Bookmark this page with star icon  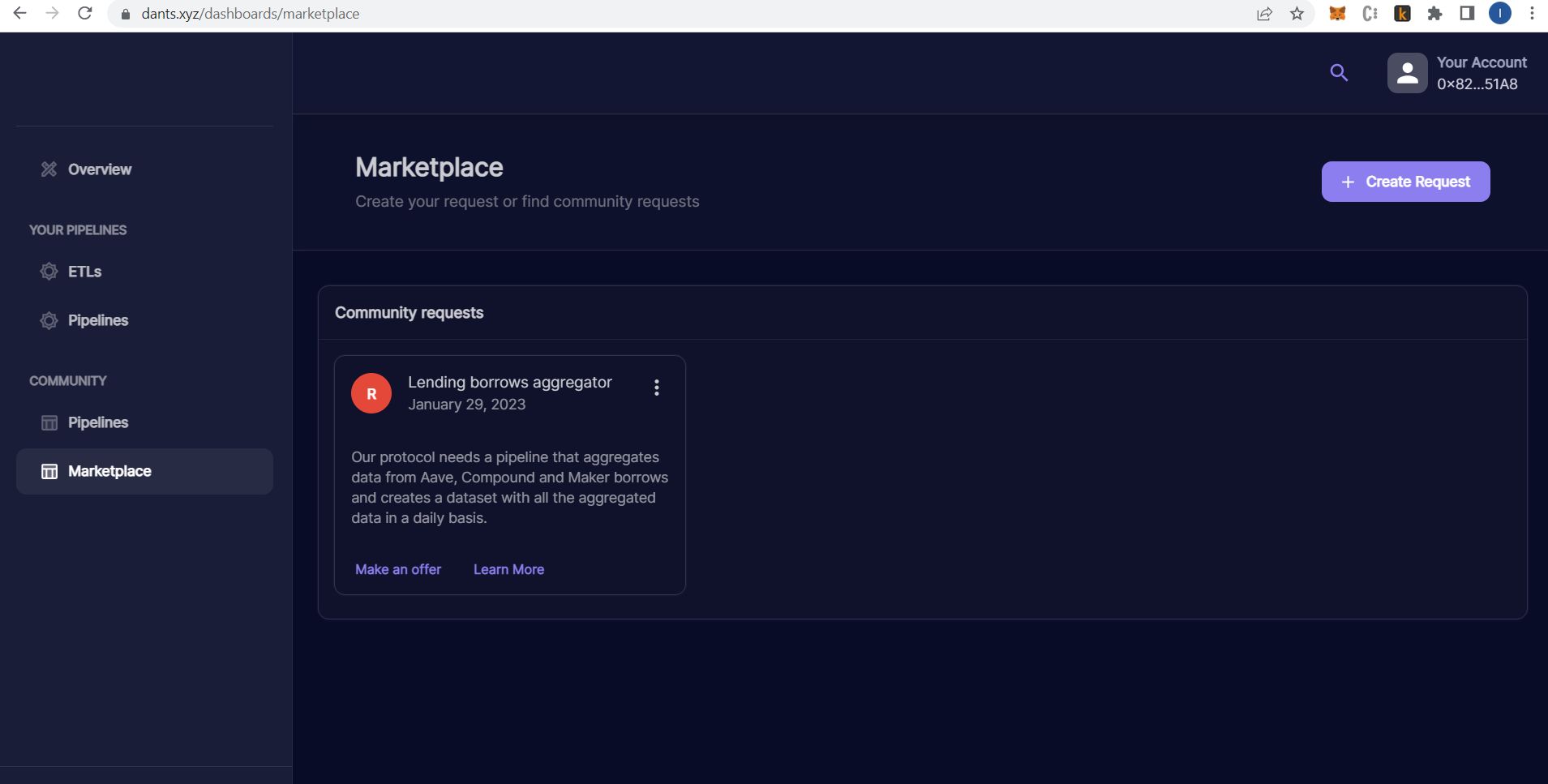tap(1297, 14)
